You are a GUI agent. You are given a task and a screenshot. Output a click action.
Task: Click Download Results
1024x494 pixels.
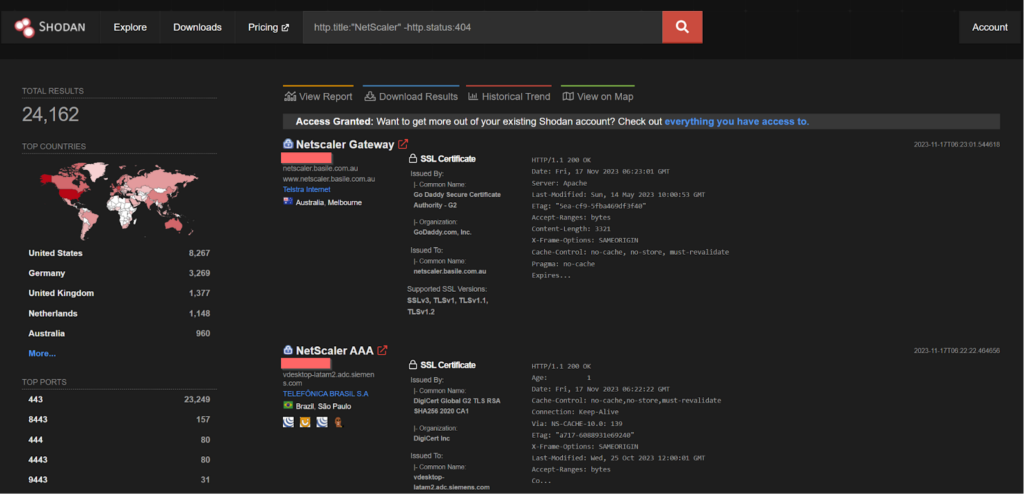point(411,97)
